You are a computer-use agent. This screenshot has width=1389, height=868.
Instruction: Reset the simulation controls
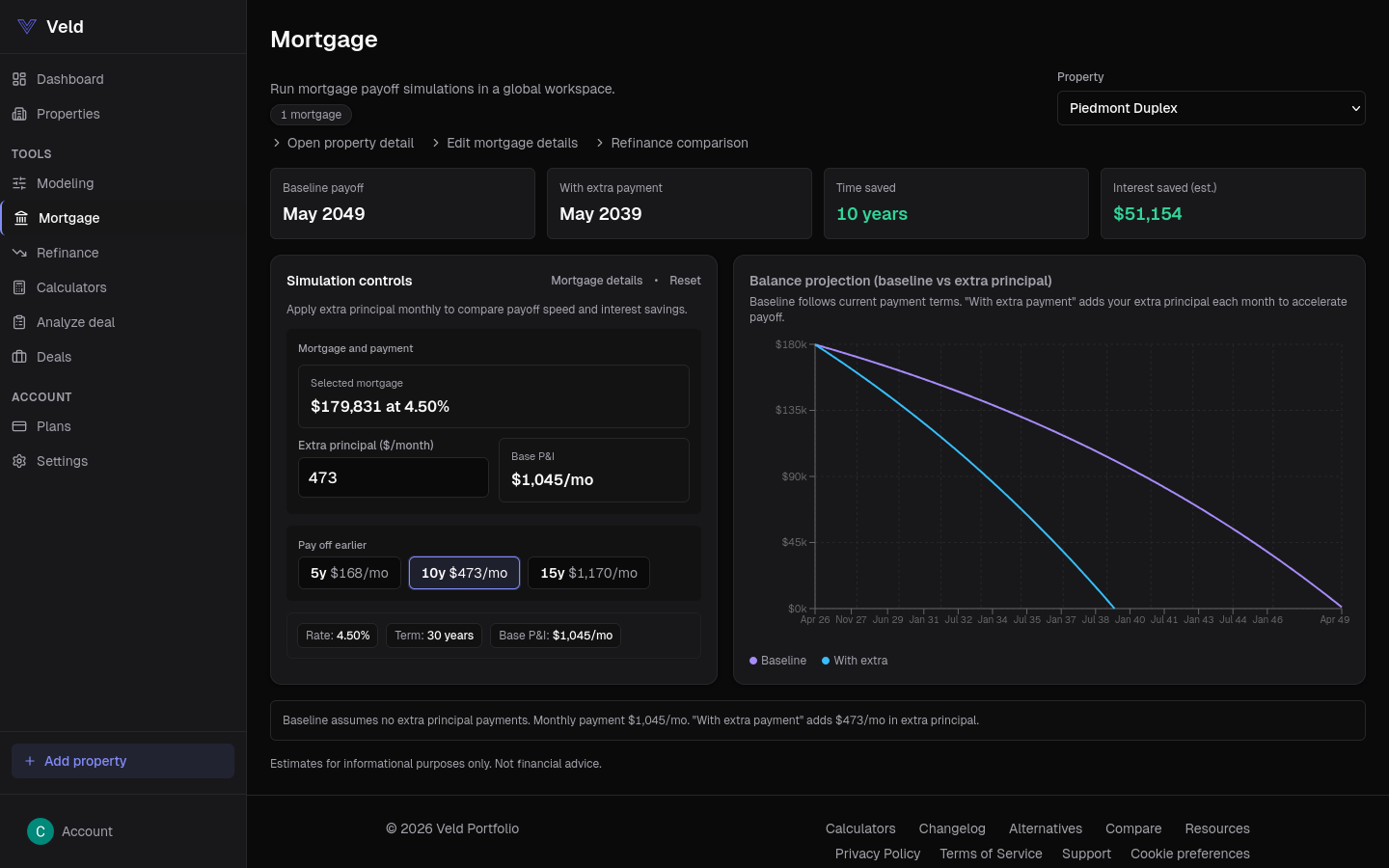[685, 281]
